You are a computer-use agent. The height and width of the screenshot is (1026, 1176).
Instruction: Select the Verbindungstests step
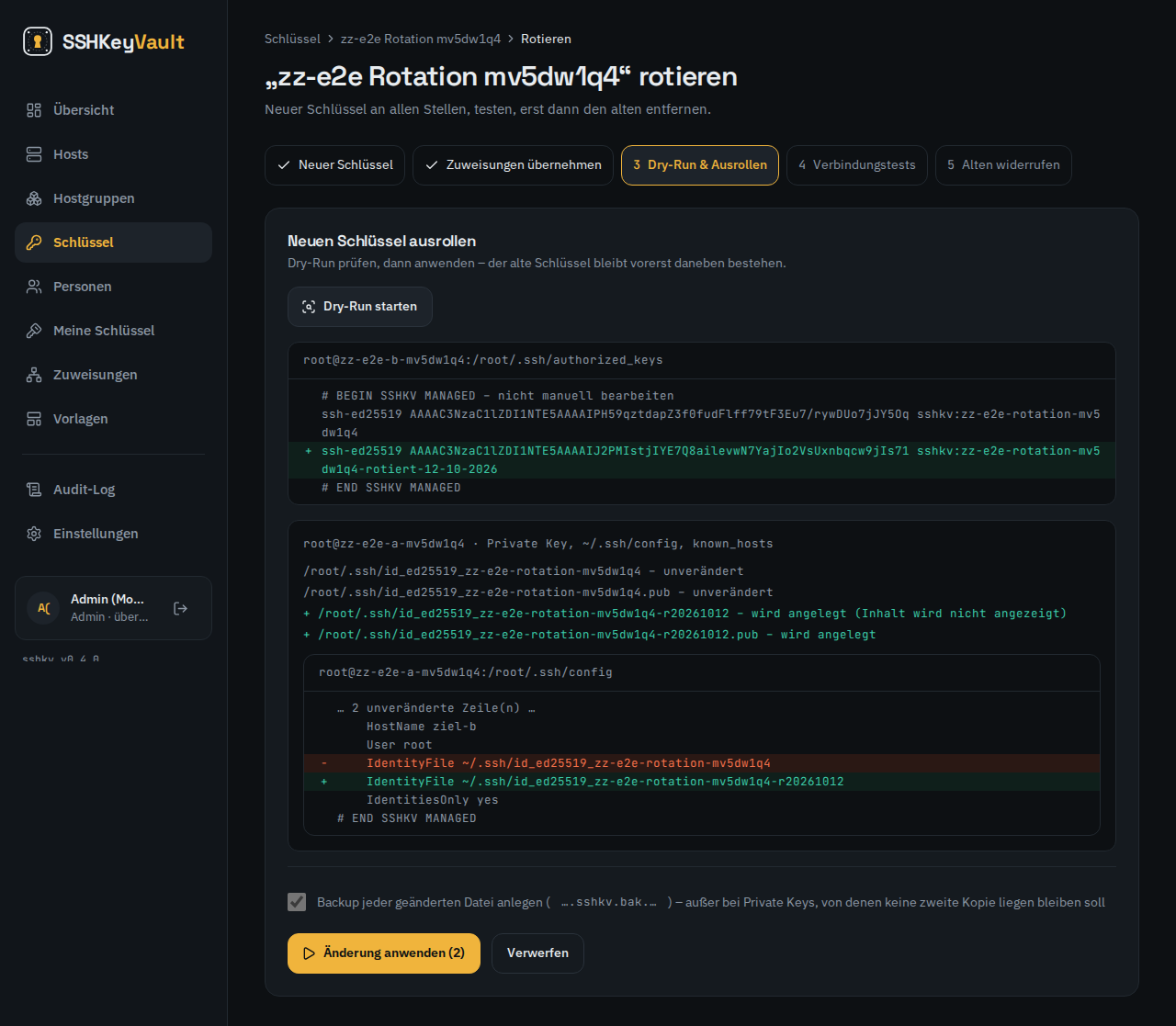(857, 165)
